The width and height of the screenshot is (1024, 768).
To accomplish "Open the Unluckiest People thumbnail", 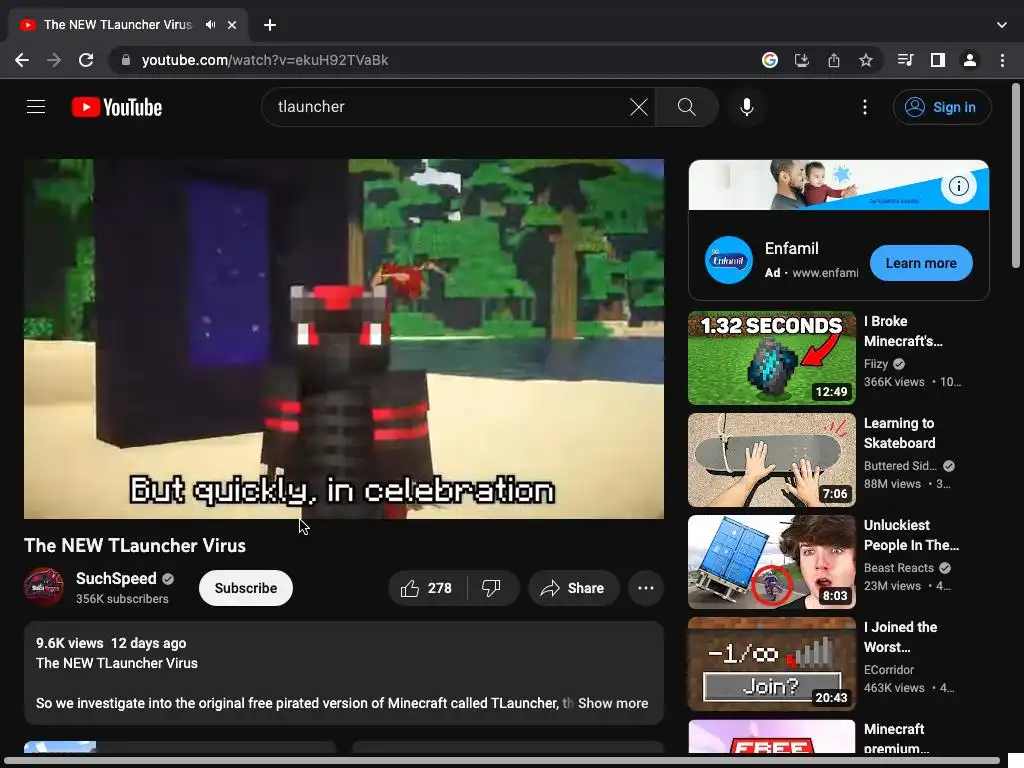I will pos(772,562).
